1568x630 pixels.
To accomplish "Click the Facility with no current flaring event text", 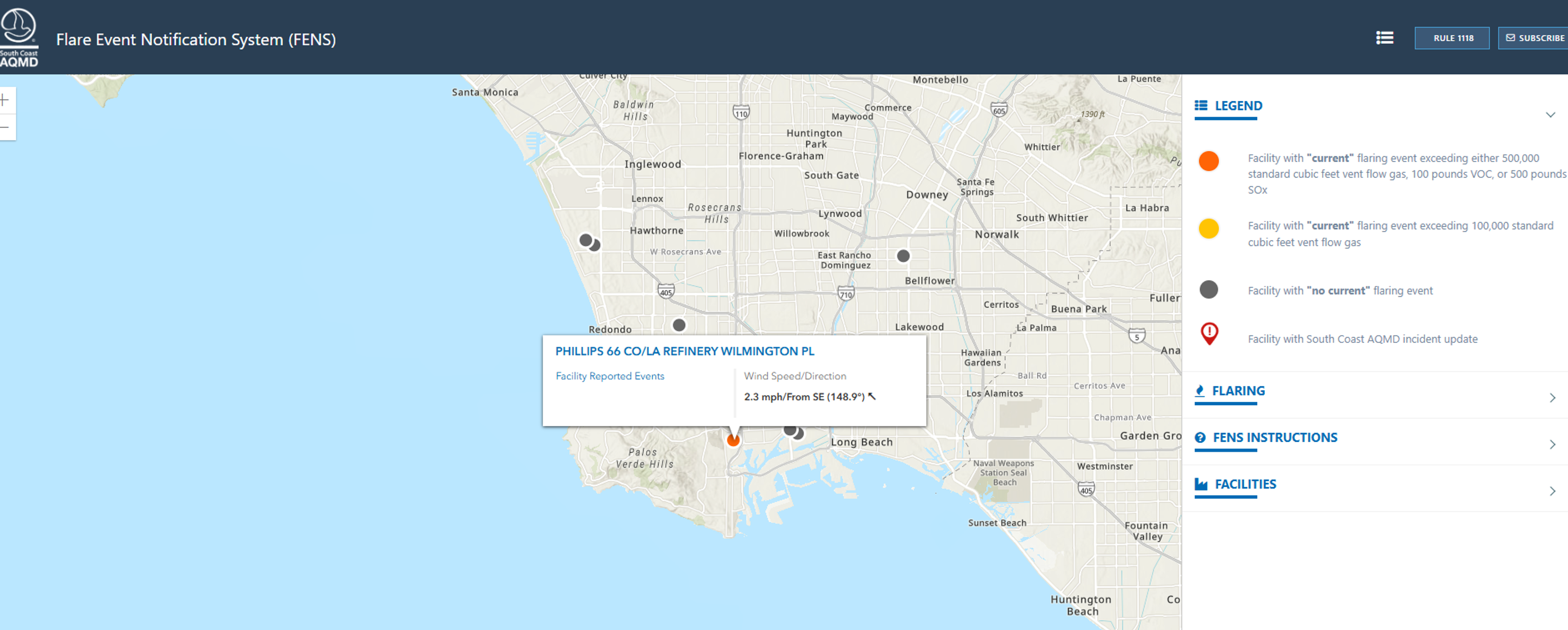I will point(1340,291).
